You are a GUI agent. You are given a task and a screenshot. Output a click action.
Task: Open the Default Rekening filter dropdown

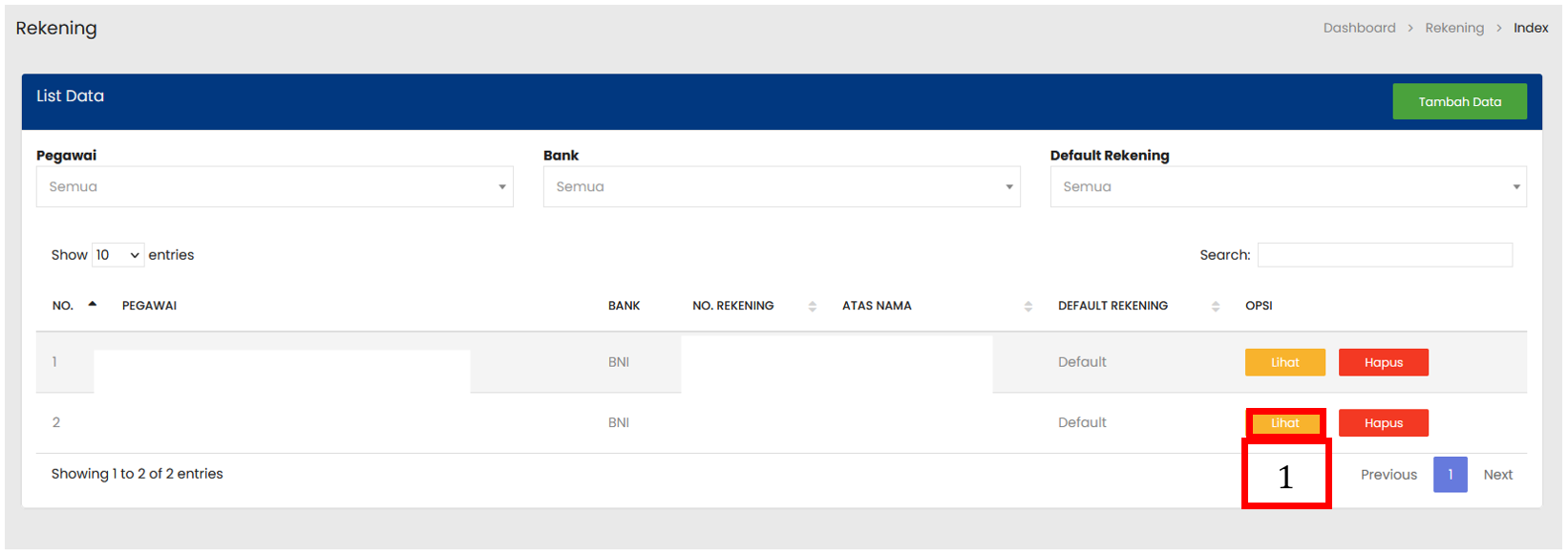1287,187
